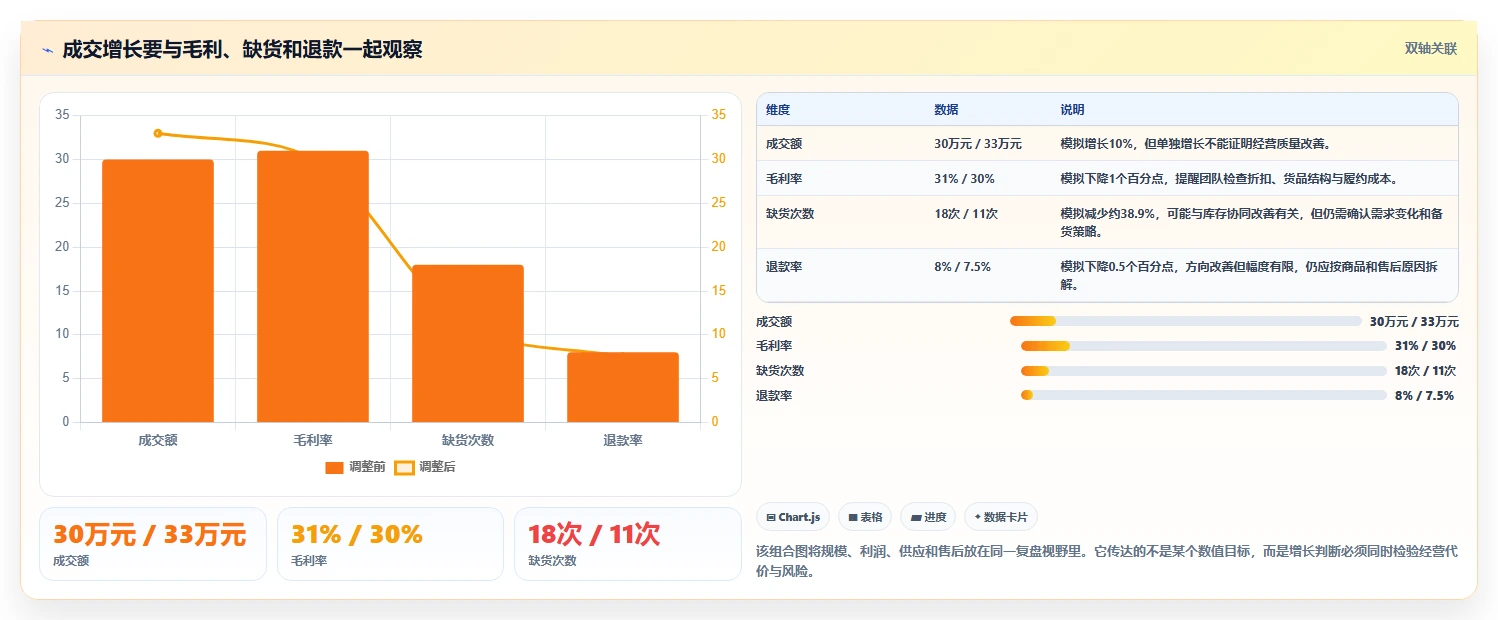Click table cell 8% / 7.5%

(x=962, y=267)
